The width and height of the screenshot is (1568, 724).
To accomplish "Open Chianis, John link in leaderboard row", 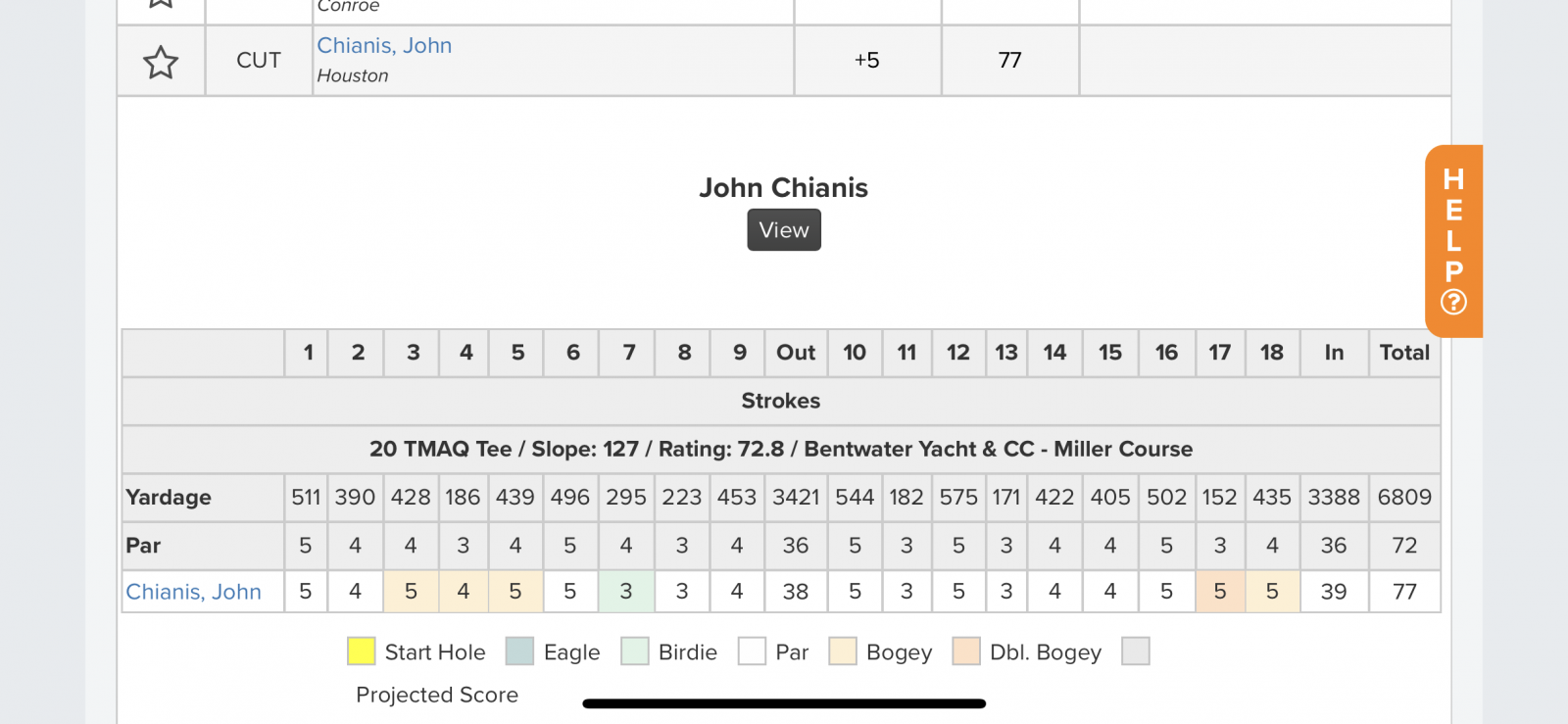I will [384, 45].
